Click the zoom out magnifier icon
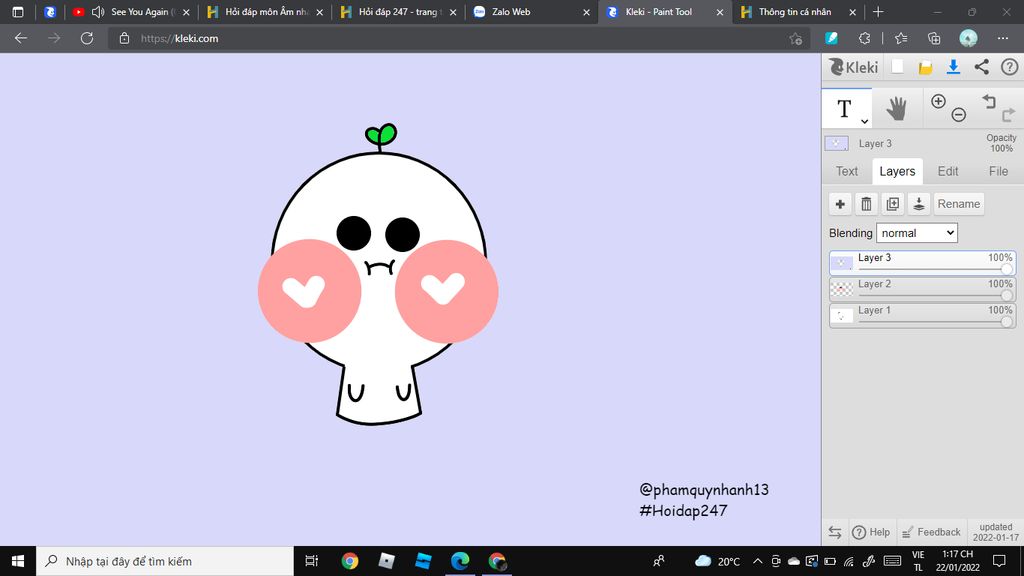Screen dimensions: 1024x576 (x=958, y=115)
